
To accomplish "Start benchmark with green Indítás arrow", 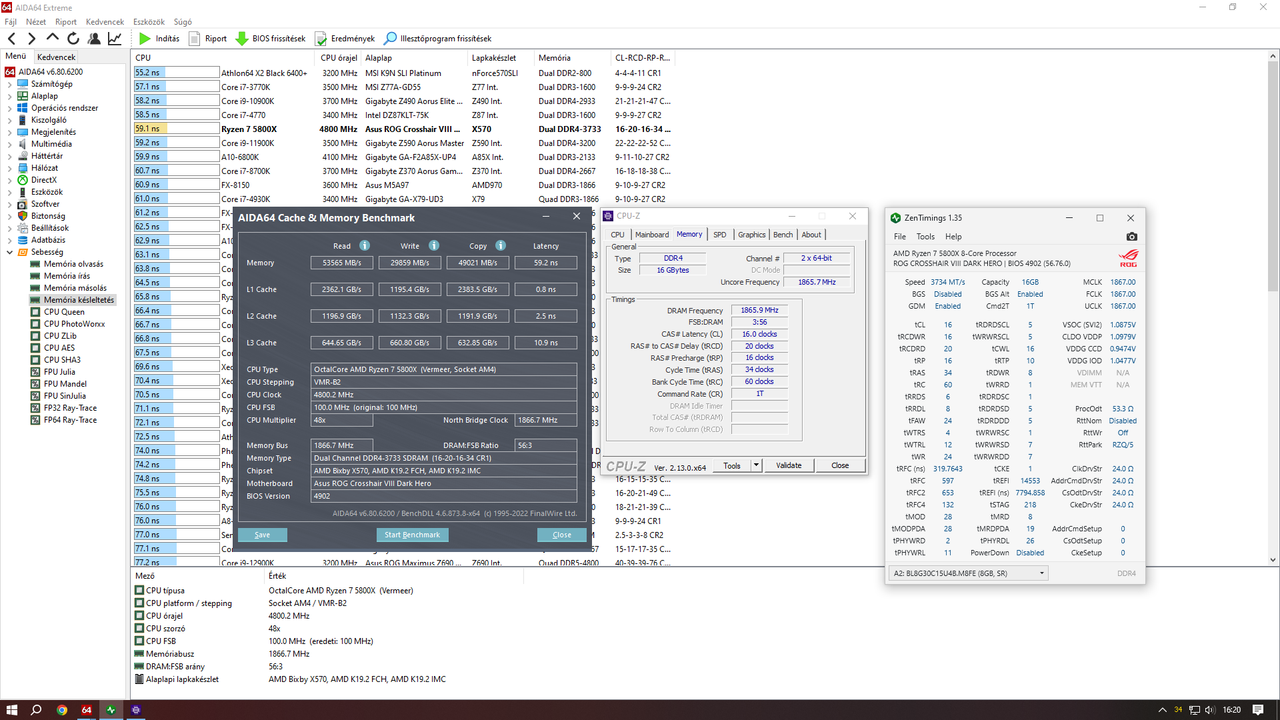I will click(159, 39).
